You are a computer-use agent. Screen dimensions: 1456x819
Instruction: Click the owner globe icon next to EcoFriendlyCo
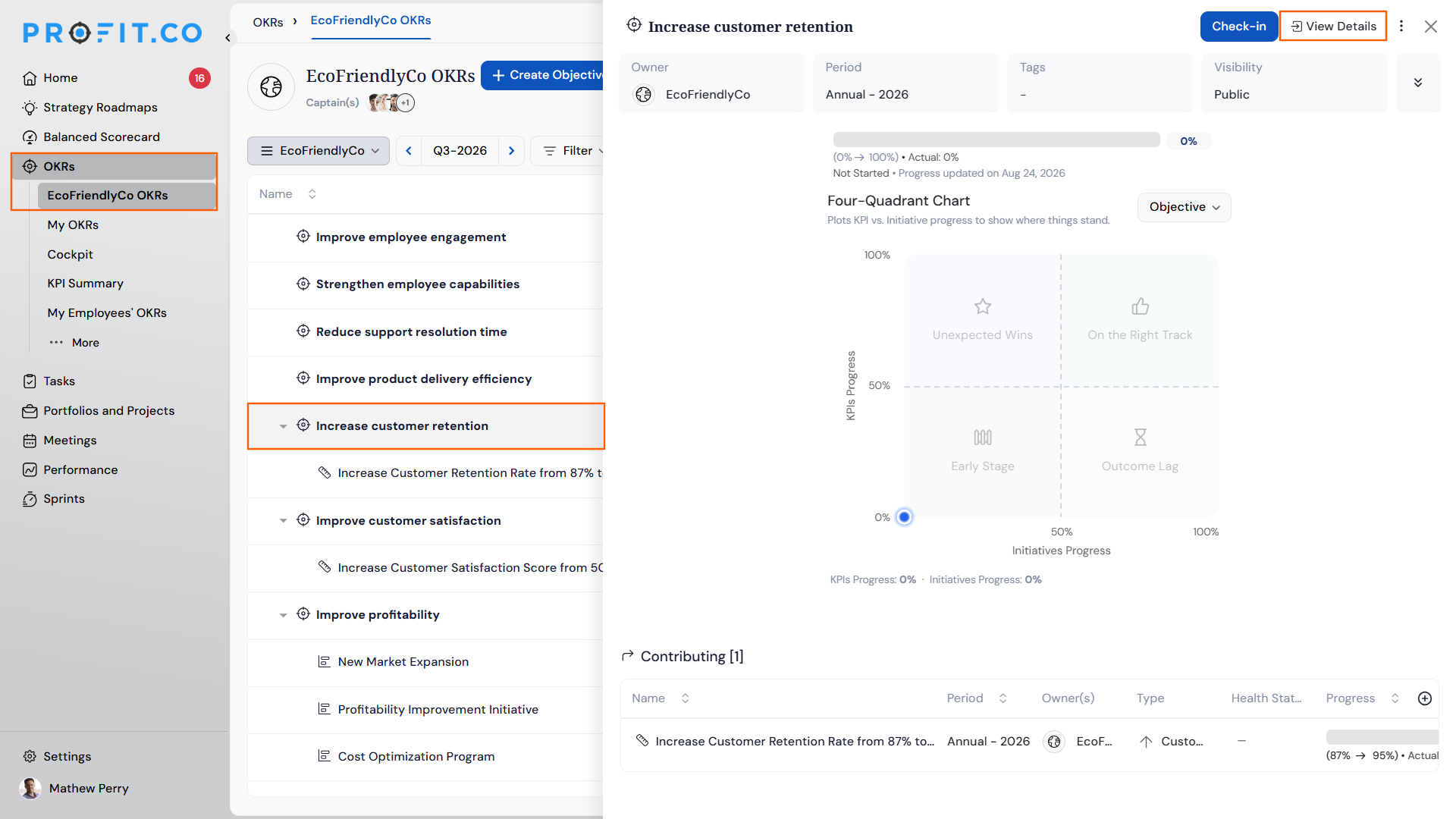point(644,95)
